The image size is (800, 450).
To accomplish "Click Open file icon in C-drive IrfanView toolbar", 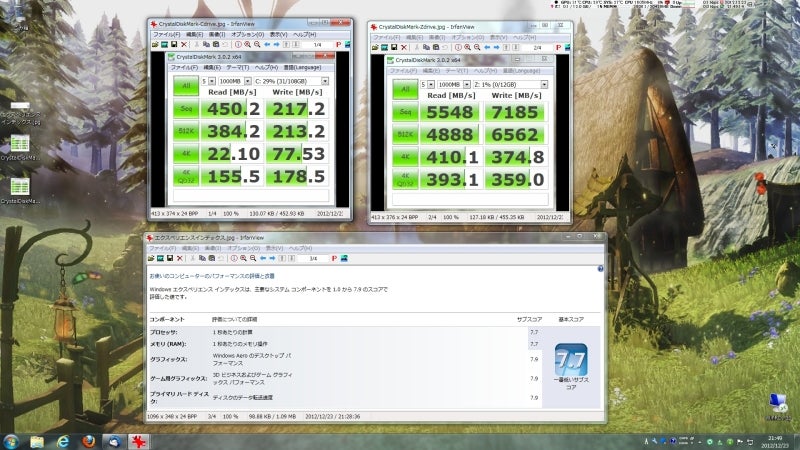I will [155, 45].
